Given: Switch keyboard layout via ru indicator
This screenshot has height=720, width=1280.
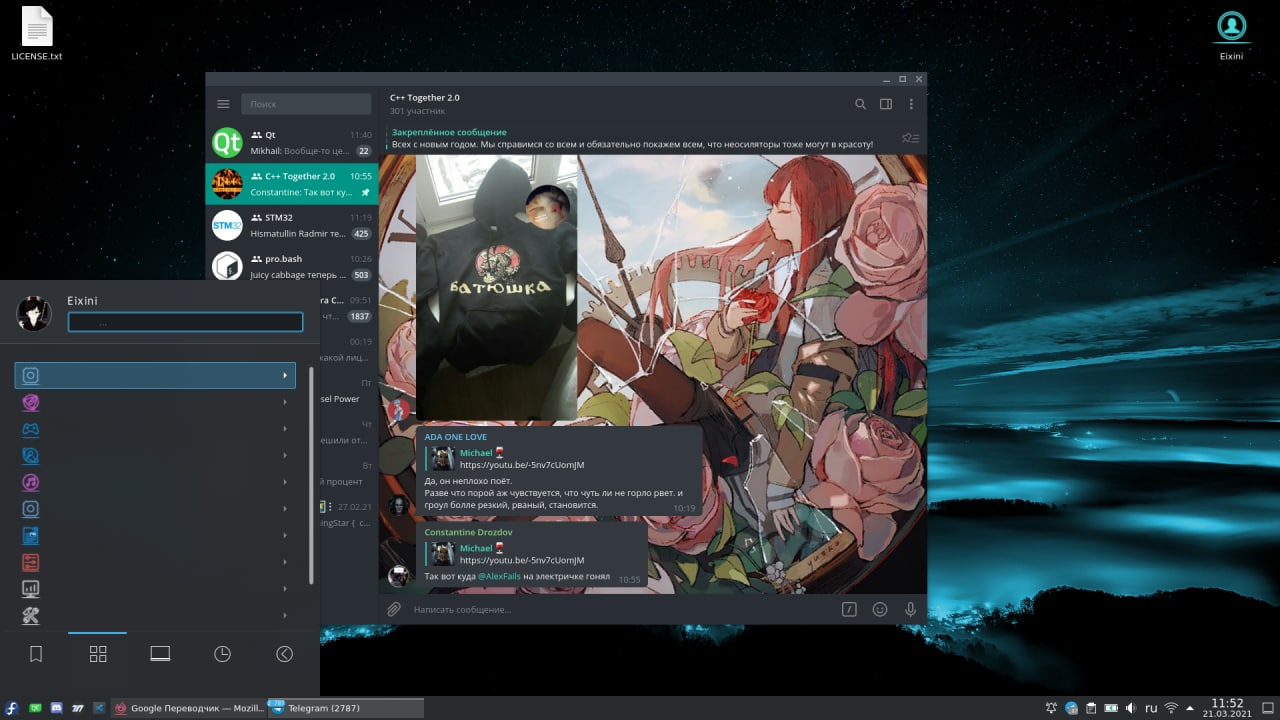Looking at the screenshot, I should [x=1151, y=708].
